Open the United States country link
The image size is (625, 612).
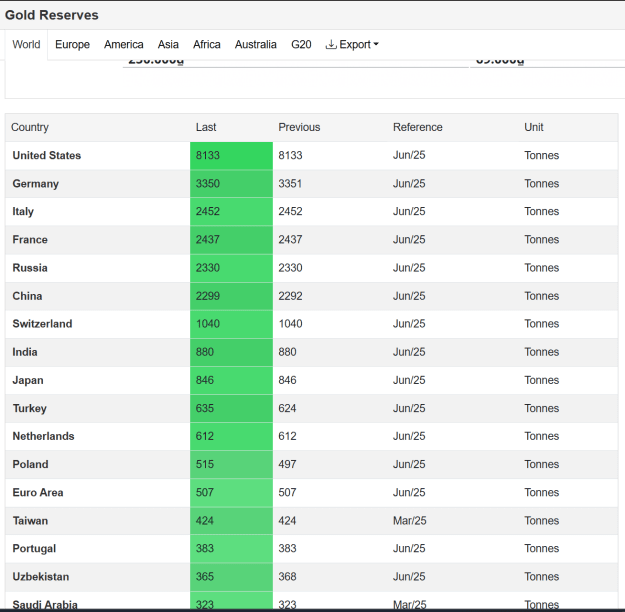(x=47, y=155)
